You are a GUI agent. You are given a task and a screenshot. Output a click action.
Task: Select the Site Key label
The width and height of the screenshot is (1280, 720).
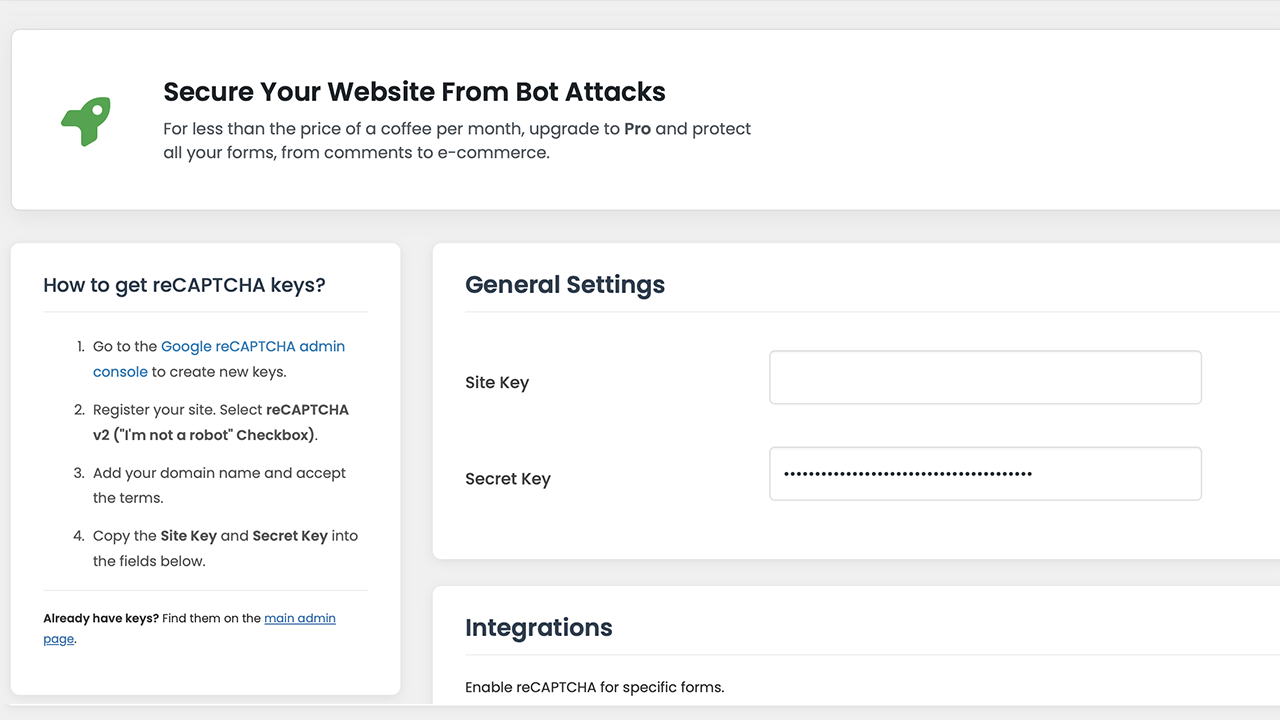click(497, 382)
